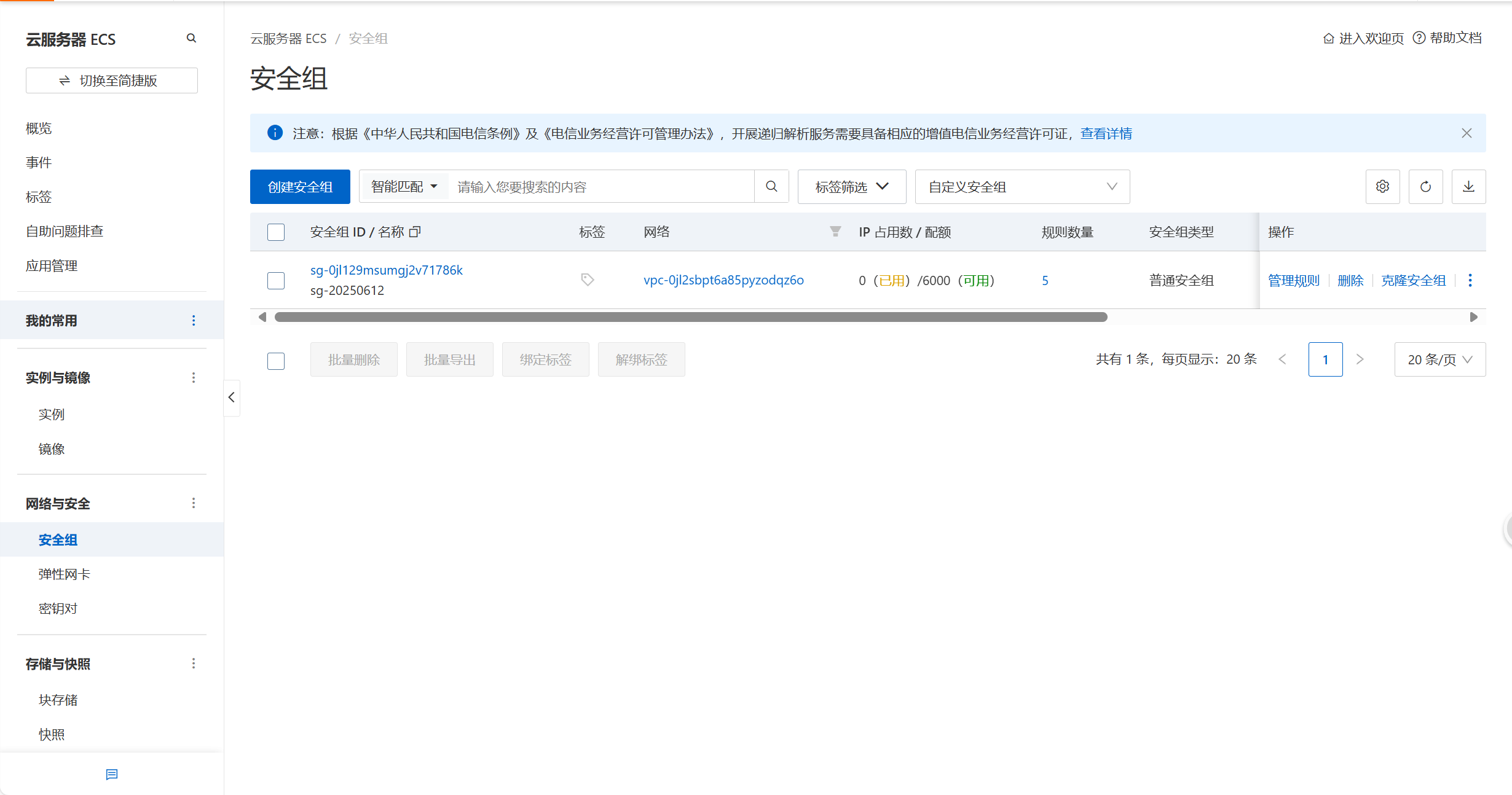Viewport: 1512px width, 795px height.
Task: Open the column settings gear icon
Action: [x=1382, y=187]
